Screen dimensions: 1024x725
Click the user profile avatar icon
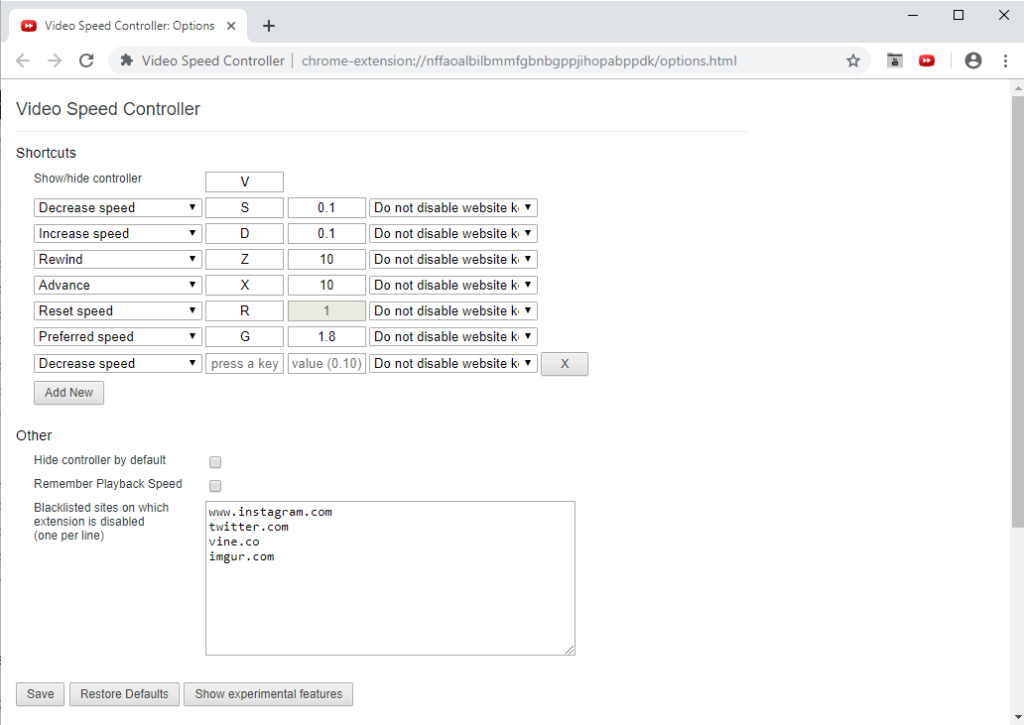[x=973, y=61]
